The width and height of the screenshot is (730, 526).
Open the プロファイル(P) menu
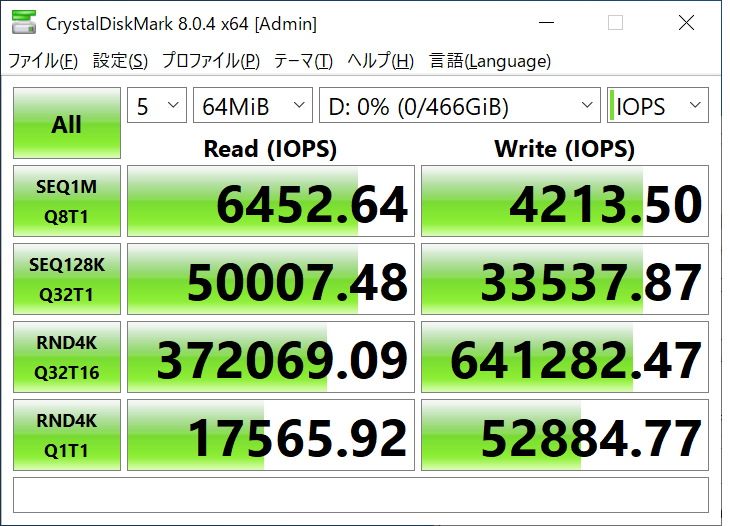coord(210,61)
